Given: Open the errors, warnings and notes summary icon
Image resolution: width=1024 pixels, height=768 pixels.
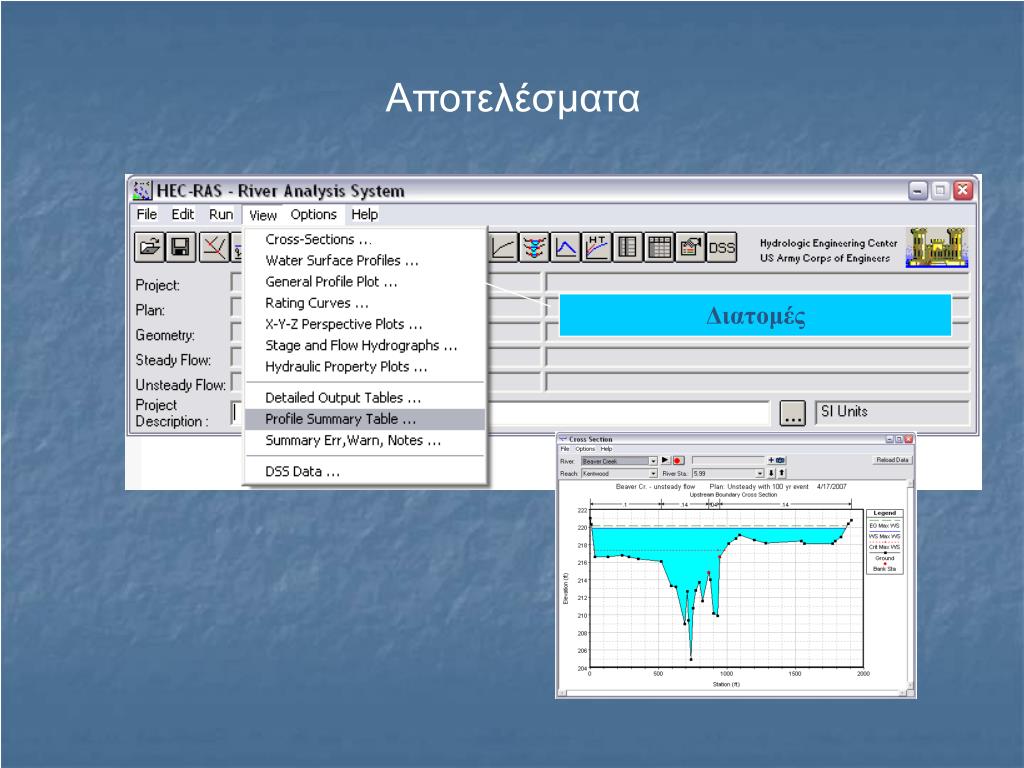Looking at the screenshot, I should click(x=690, y=248).
